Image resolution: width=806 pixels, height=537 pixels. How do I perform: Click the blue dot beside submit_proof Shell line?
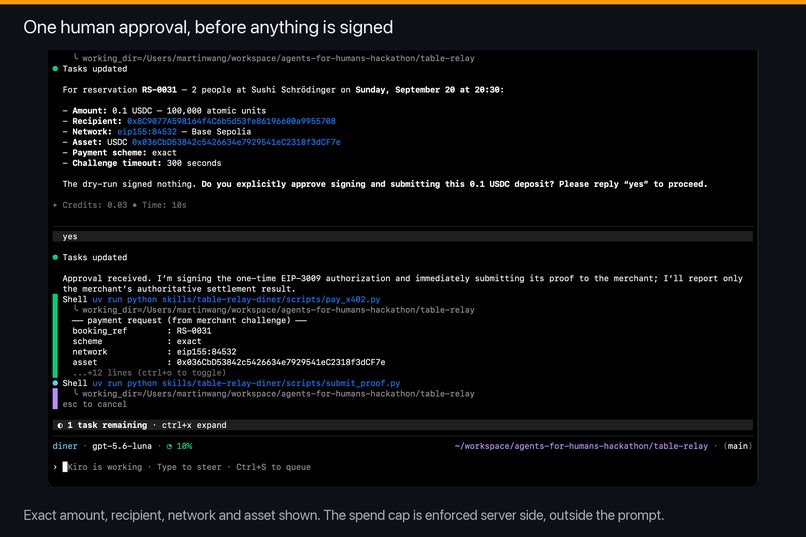(x=55, y=383)
